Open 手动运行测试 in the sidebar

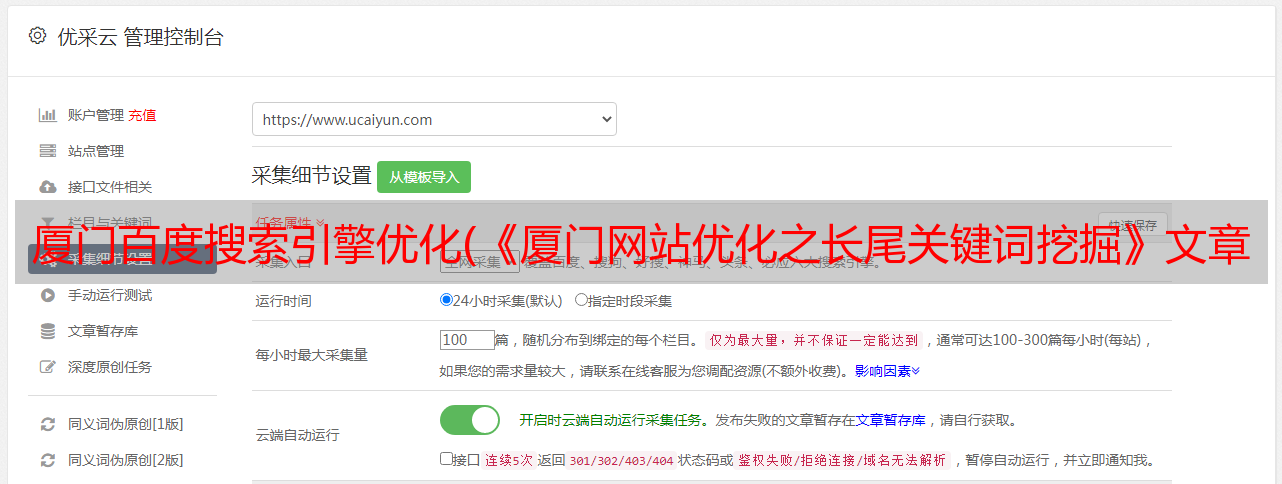(x=110, y=295)
